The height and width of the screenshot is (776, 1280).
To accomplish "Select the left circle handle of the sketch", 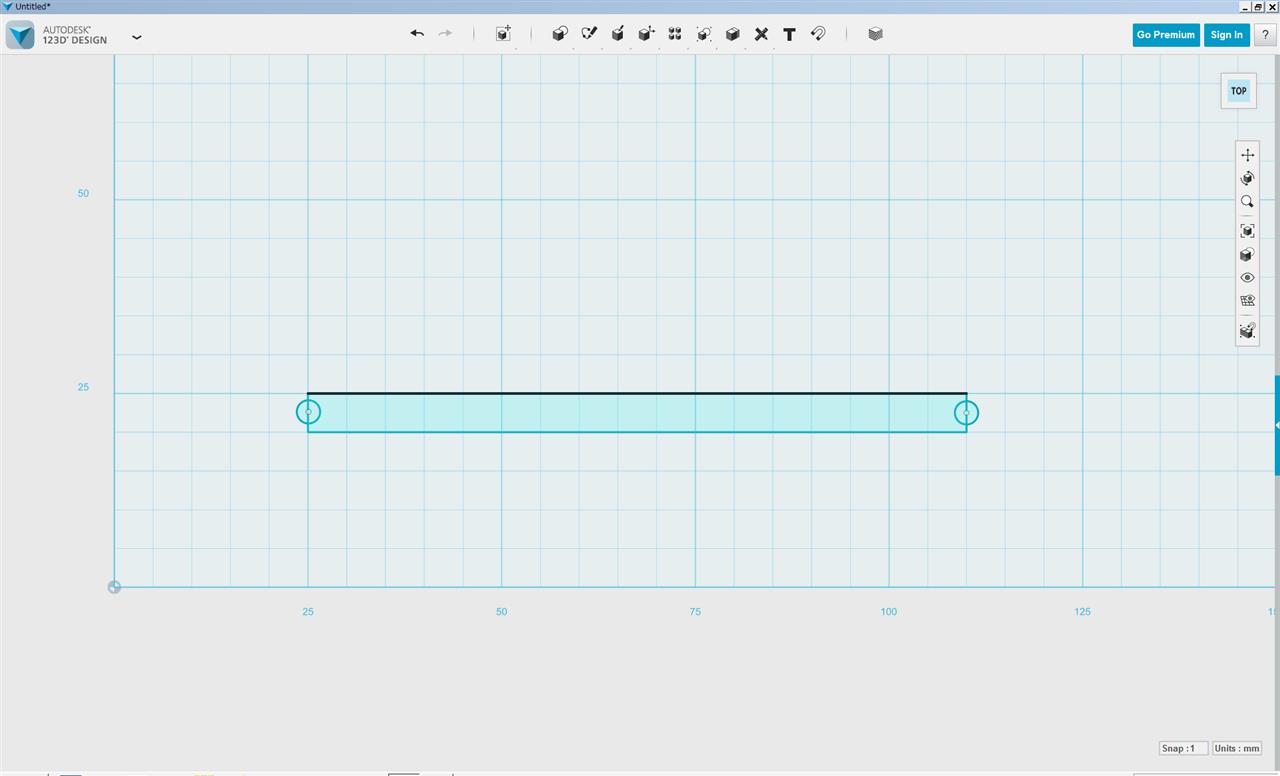I will click(308, 412).
